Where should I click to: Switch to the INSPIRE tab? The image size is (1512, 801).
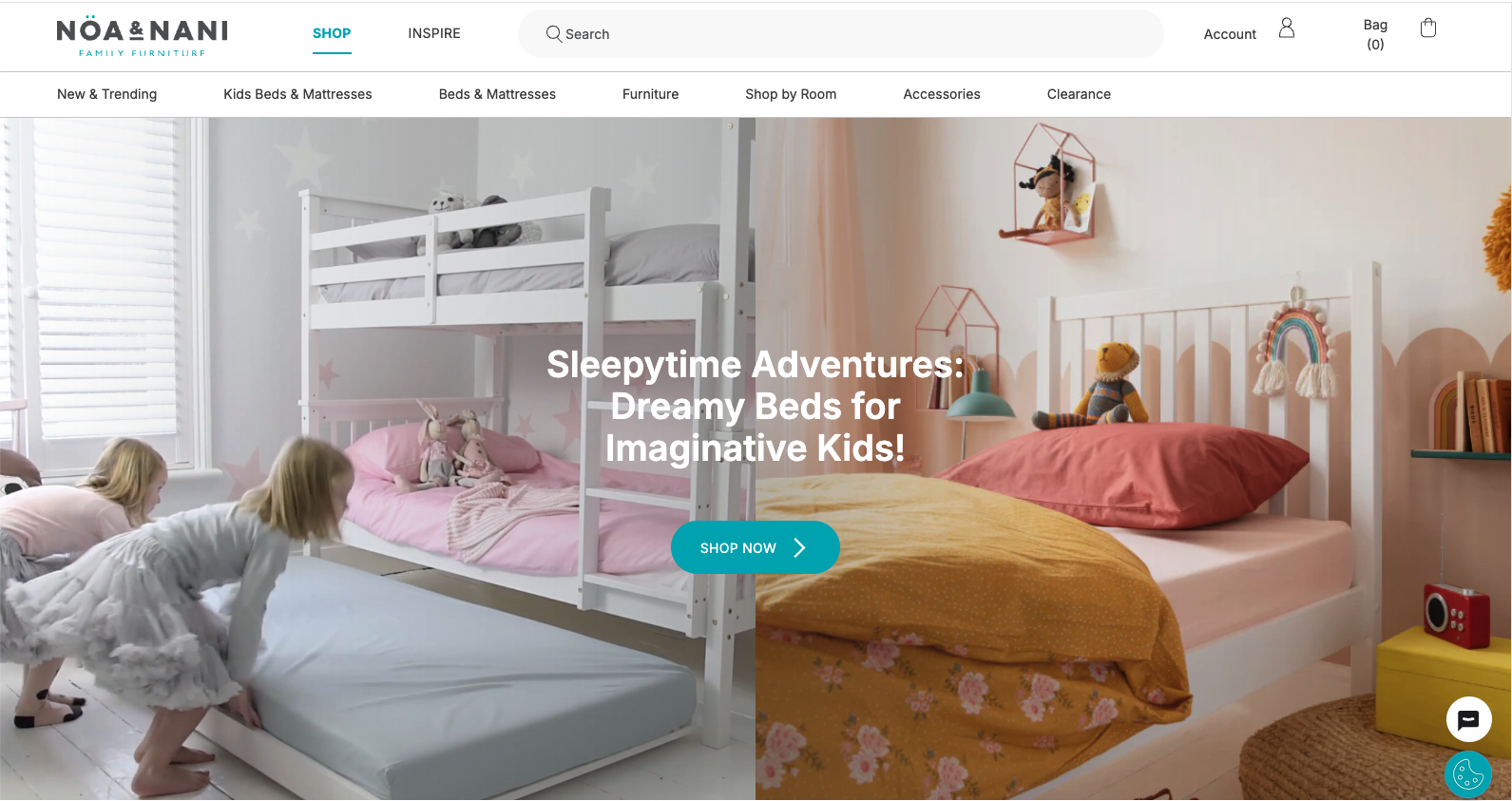click(434, 34)
